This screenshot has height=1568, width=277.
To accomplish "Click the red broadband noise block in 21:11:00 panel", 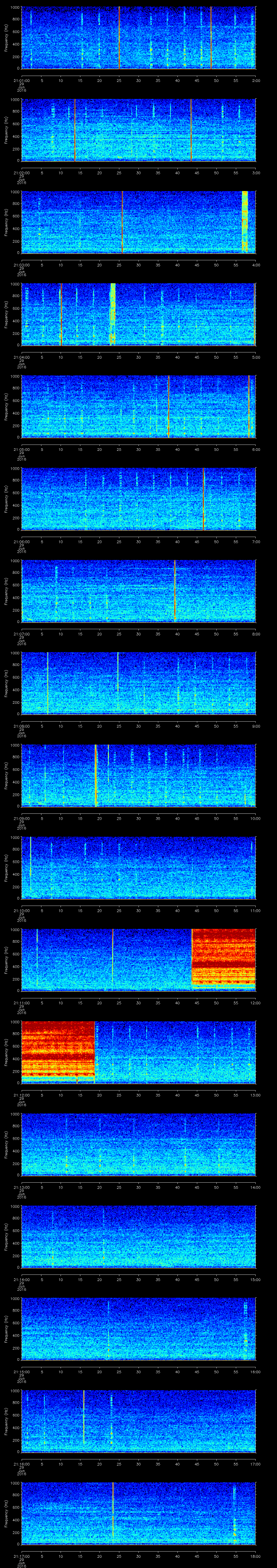I will (x=223, y=957).
